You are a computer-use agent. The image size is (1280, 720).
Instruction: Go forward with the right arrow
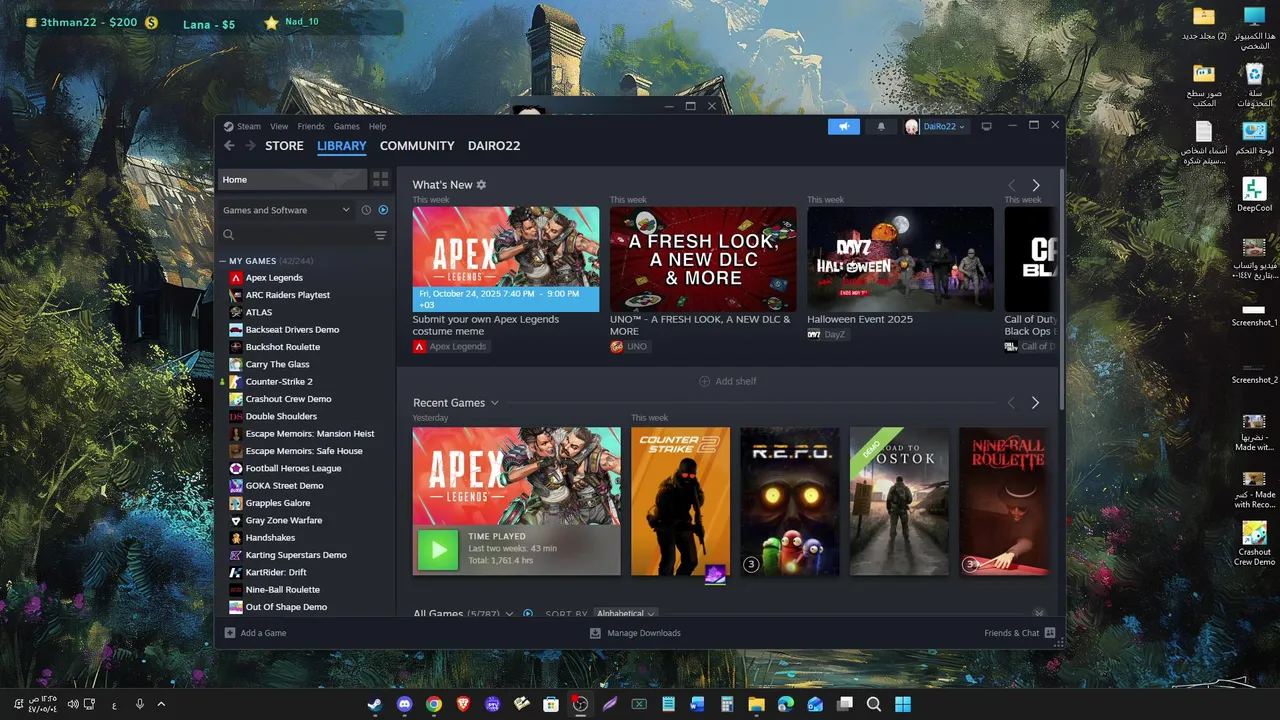pos(248,146)
